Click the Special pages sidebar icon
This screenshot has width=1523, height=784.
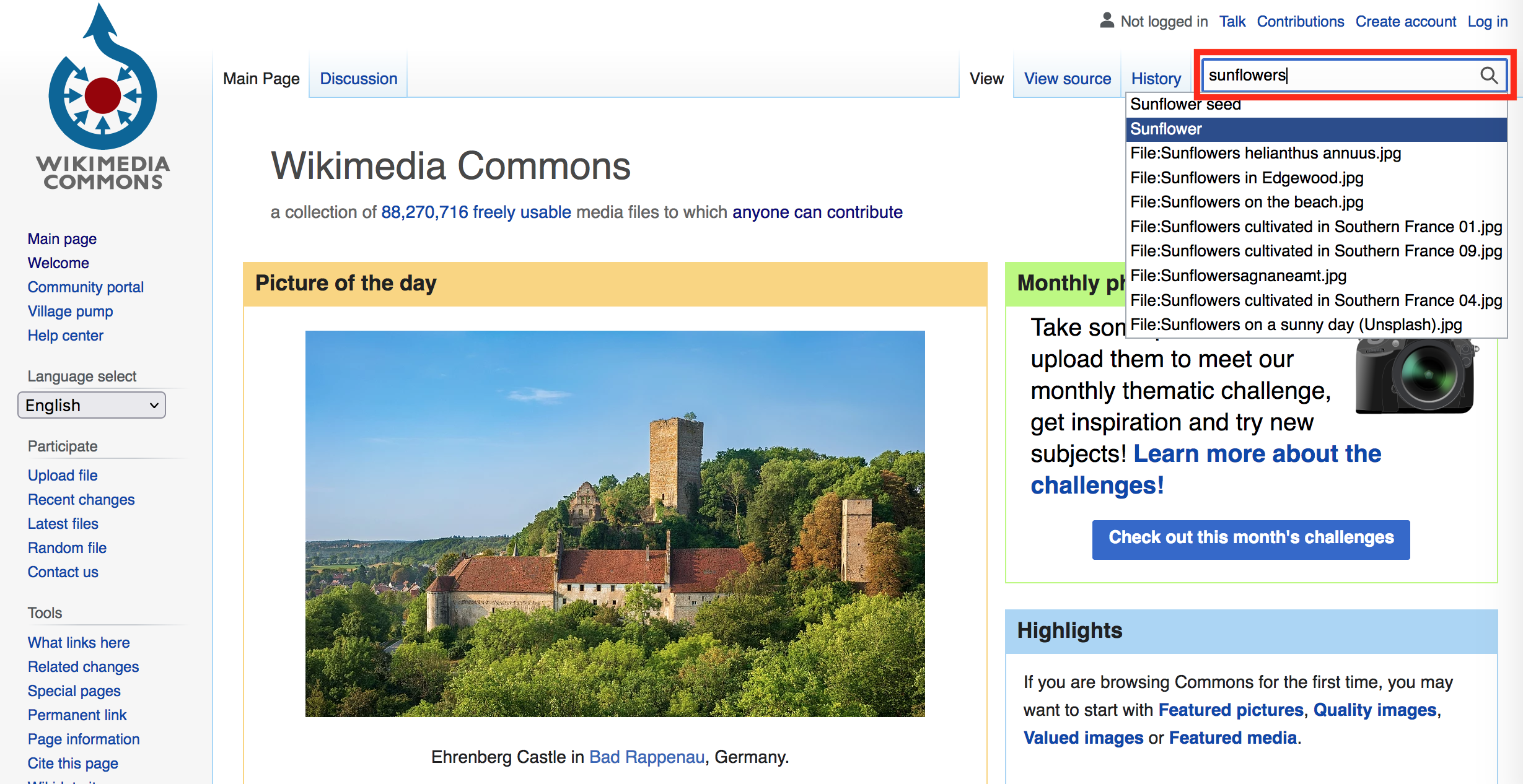click(75, 690)
